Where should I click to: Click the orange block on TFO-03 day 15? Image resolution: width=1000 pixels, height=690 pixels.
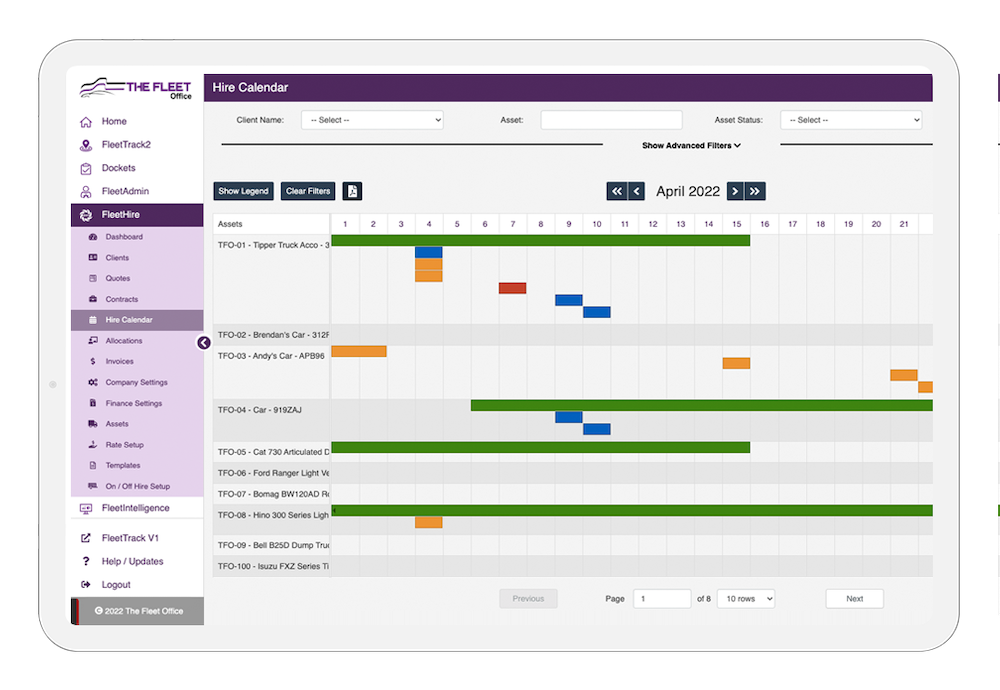(737, 363)
